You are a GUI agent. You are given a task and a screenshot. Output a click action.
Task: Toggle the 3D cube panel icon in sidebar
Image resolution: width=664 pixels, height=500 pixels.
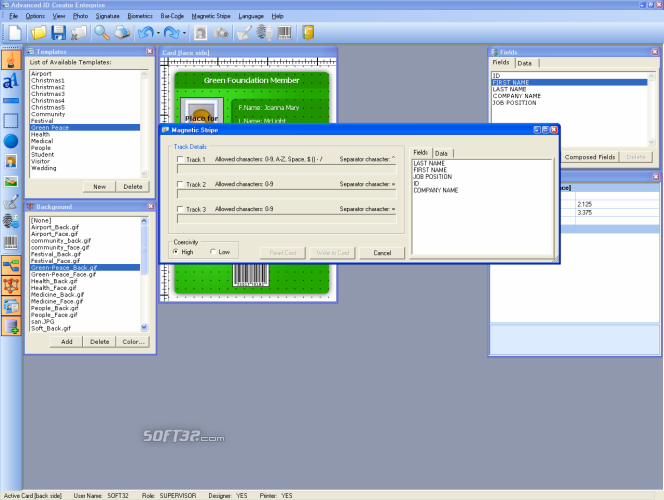tap(11, 286)
